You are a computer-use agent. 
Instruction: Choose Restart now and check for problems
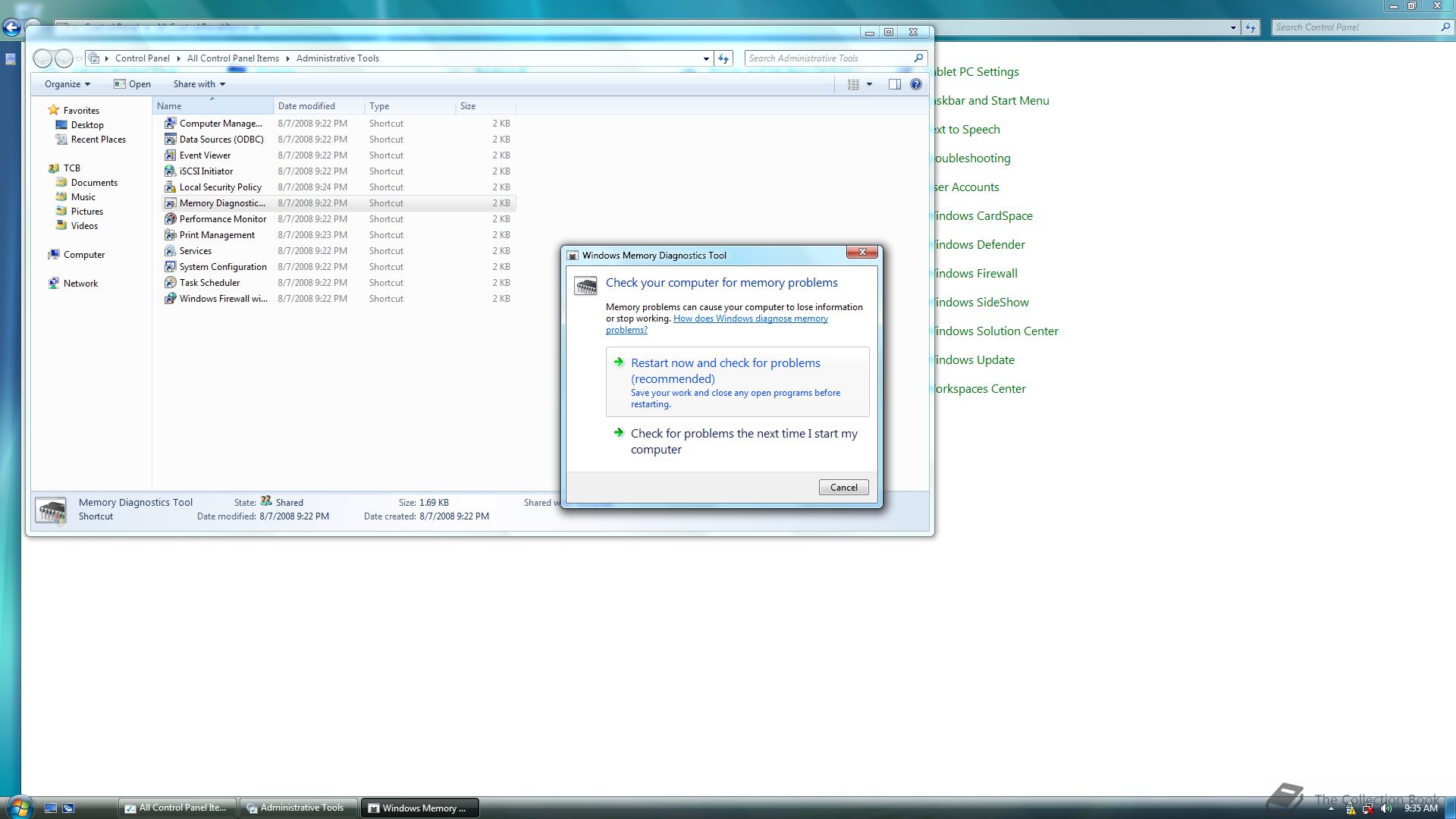tap(737, 382)
